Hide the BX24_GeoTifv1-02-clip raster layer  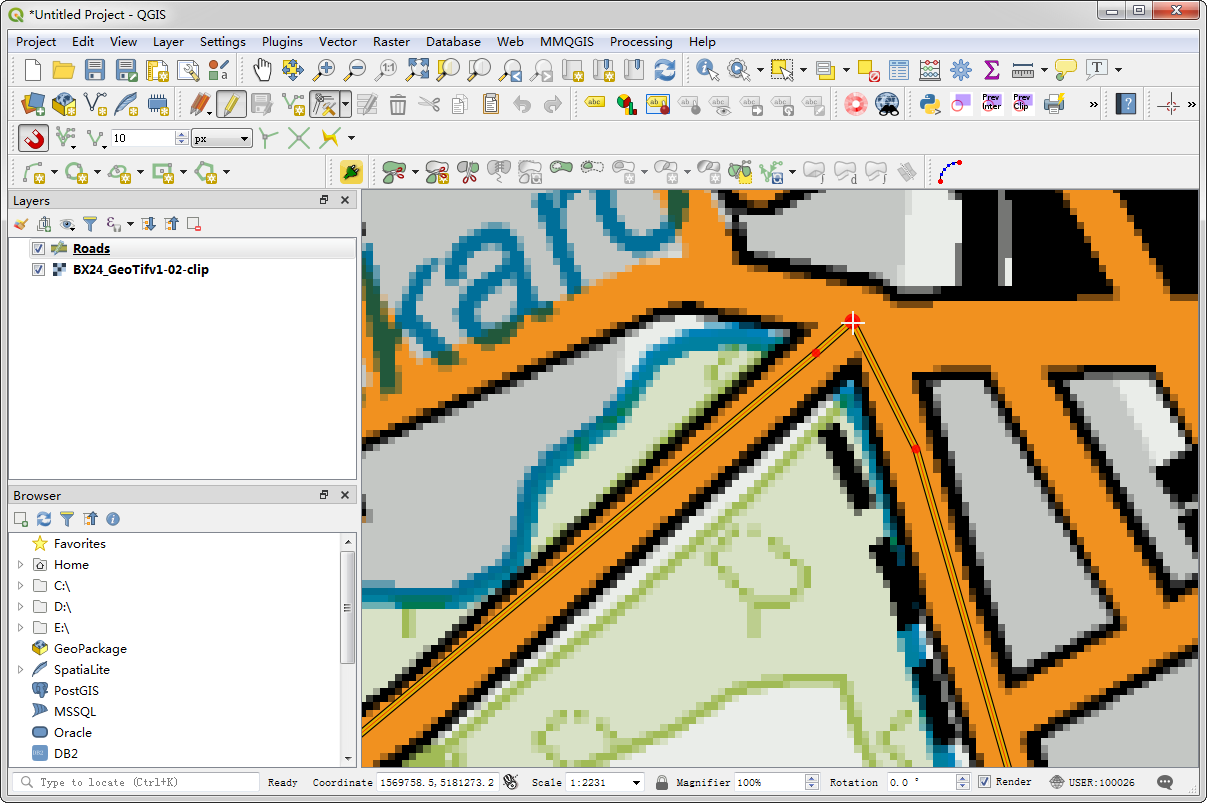[39, 269]
